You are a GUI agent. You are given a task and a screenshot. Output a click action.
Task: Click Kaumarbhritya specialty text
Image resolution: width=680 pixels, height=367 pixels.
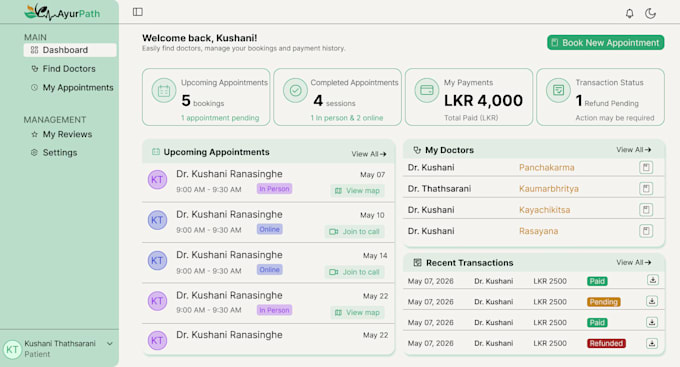[549, 189]
